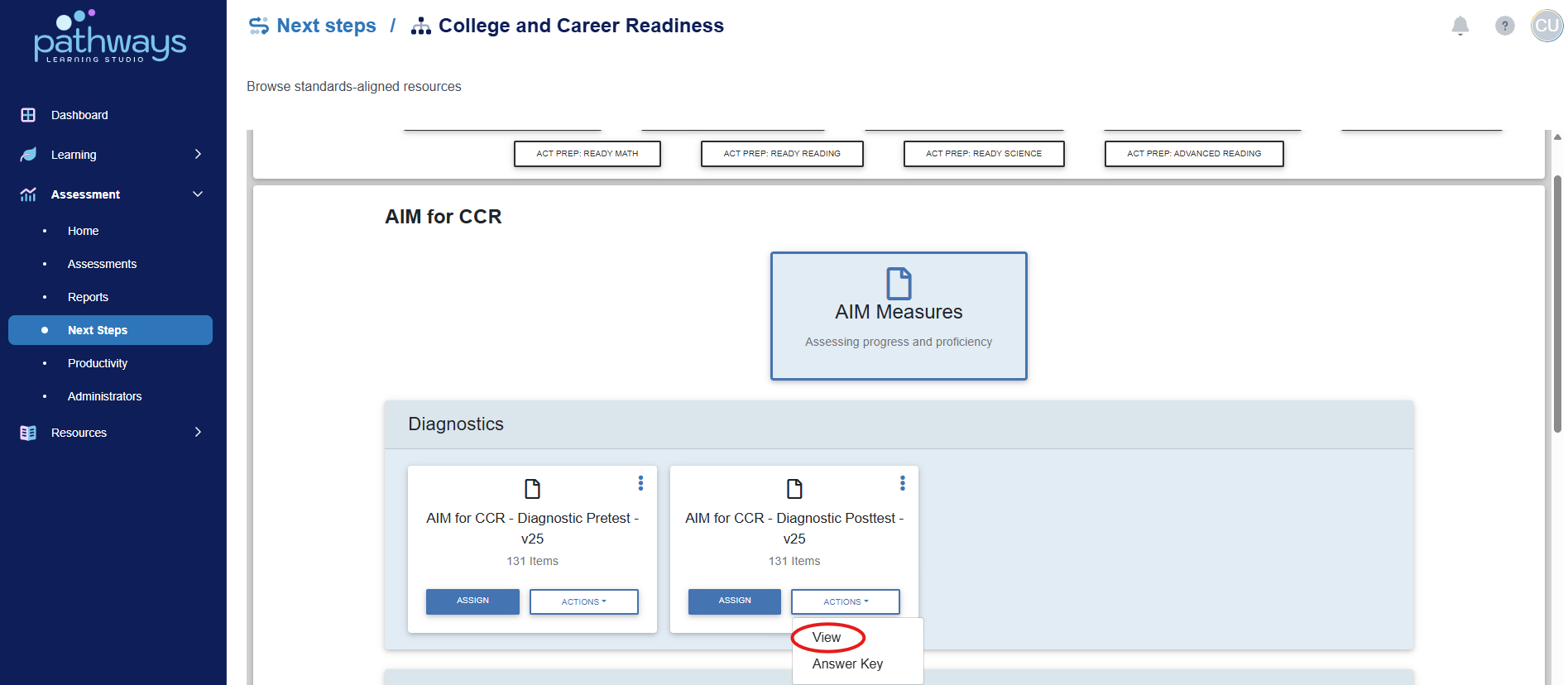Open the help question mark icon
The height and width of the screenshot is (685, 1568).
coord(1505,26)
